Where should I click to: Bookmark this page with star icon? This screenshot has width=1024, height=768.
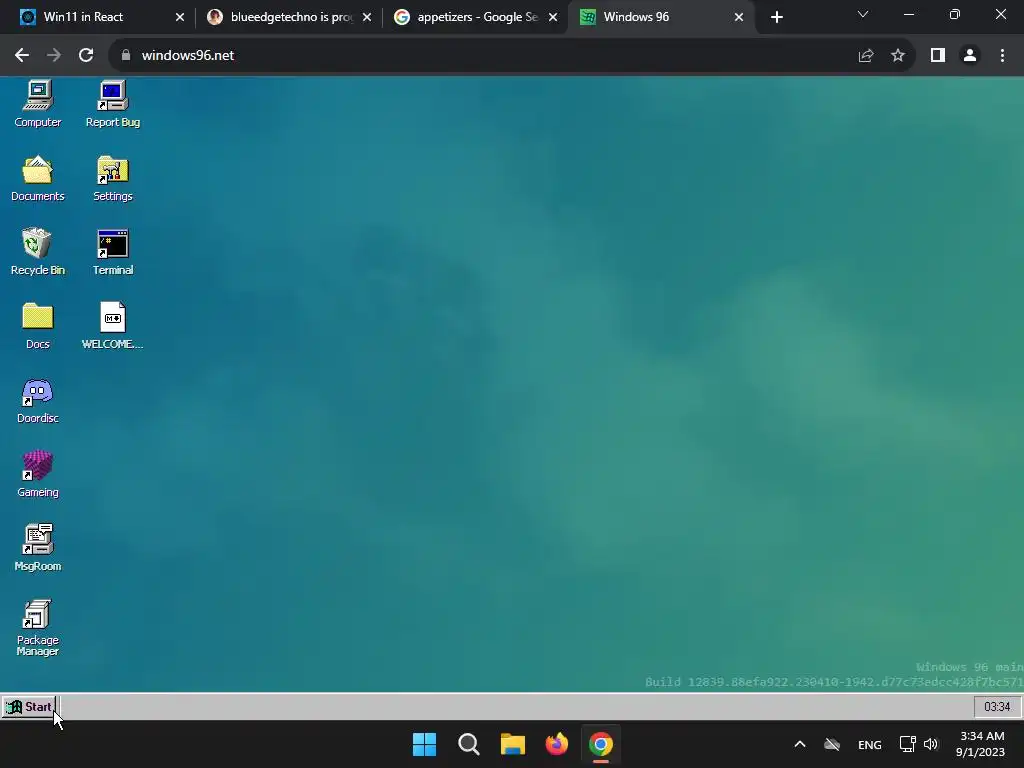coord(898,56)
